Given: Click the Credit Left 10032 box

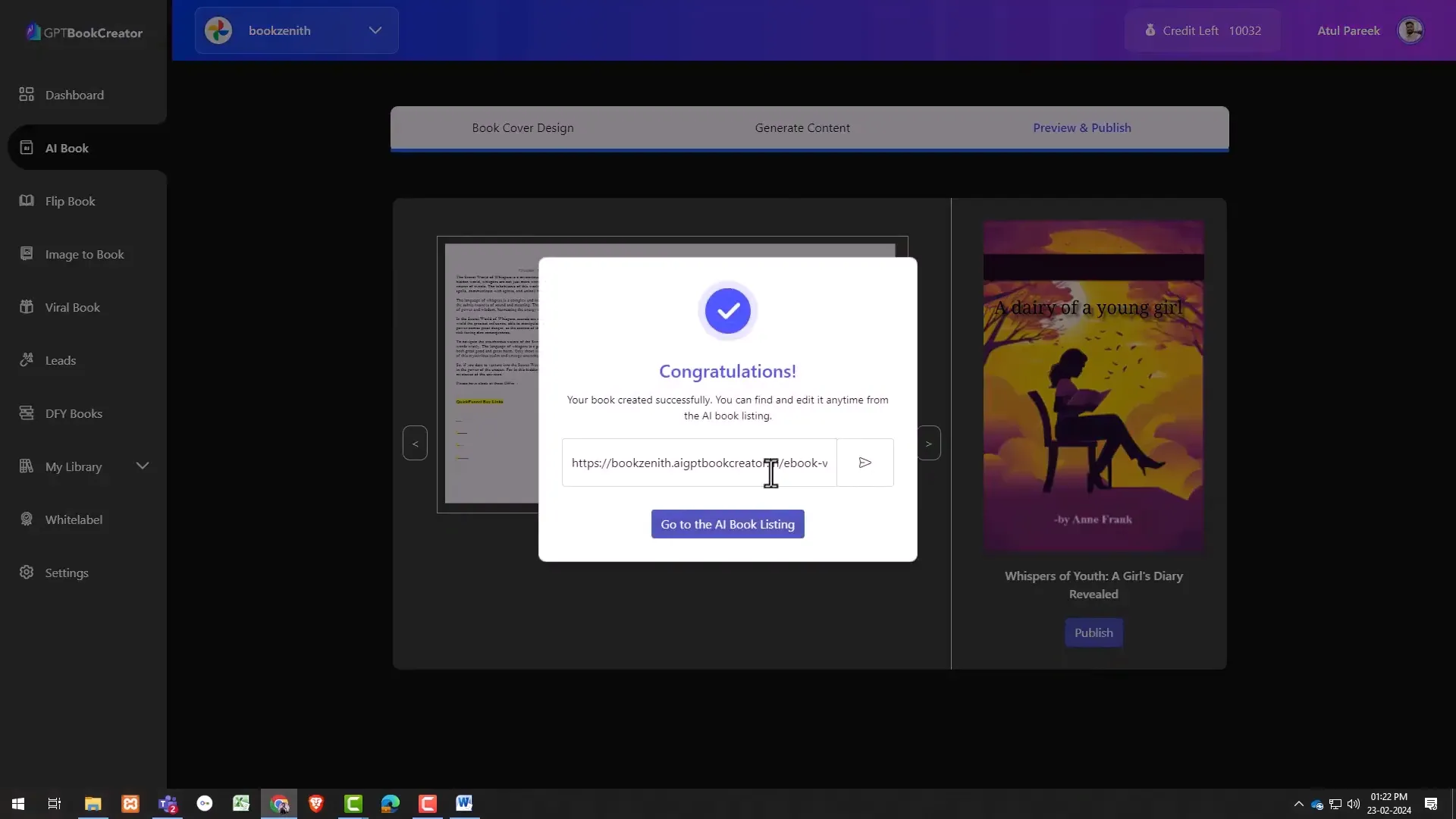Looking at the screenshot, I should (1203, 30).
